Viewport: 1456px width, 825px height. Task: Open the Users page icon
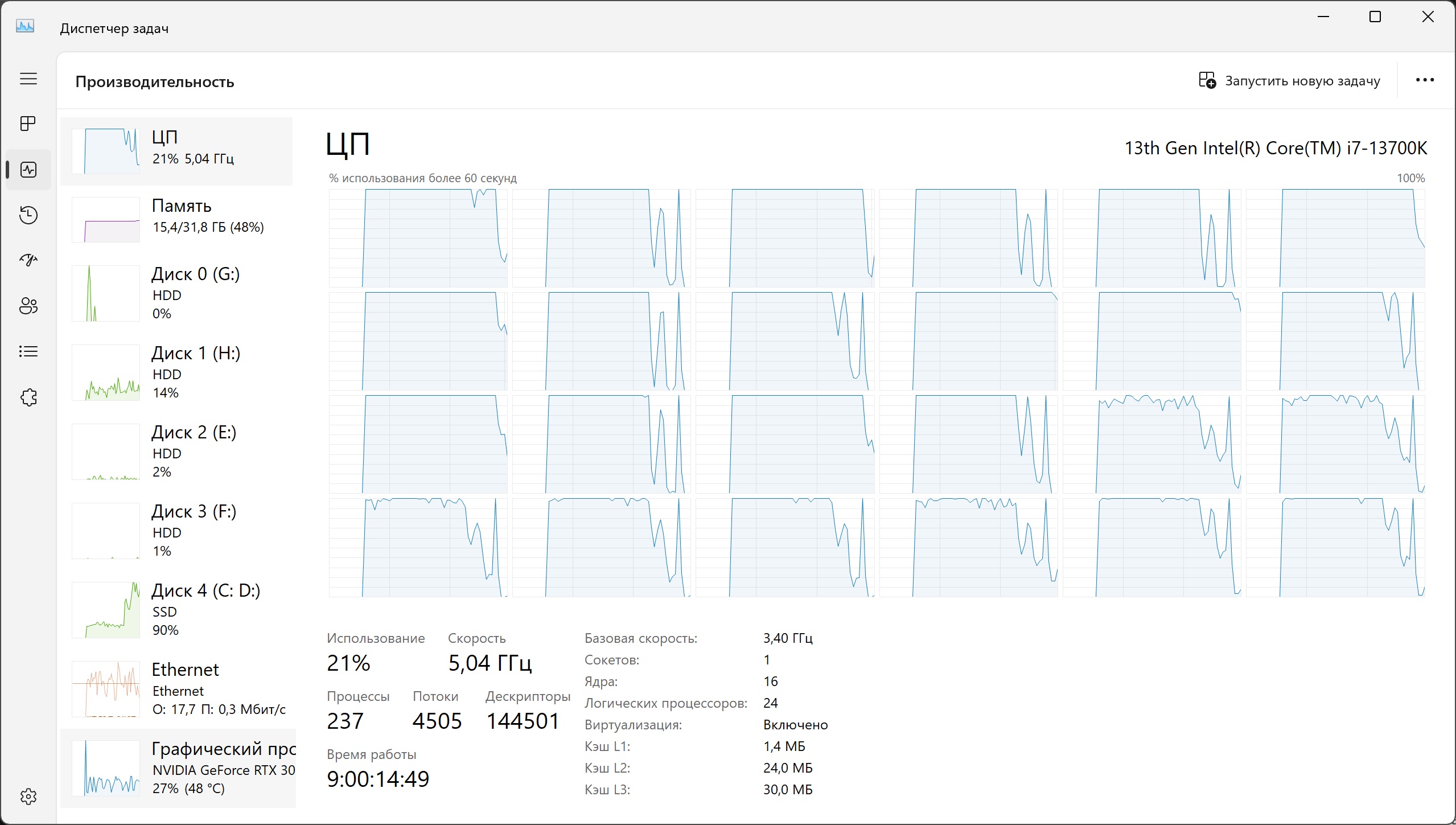28,306
